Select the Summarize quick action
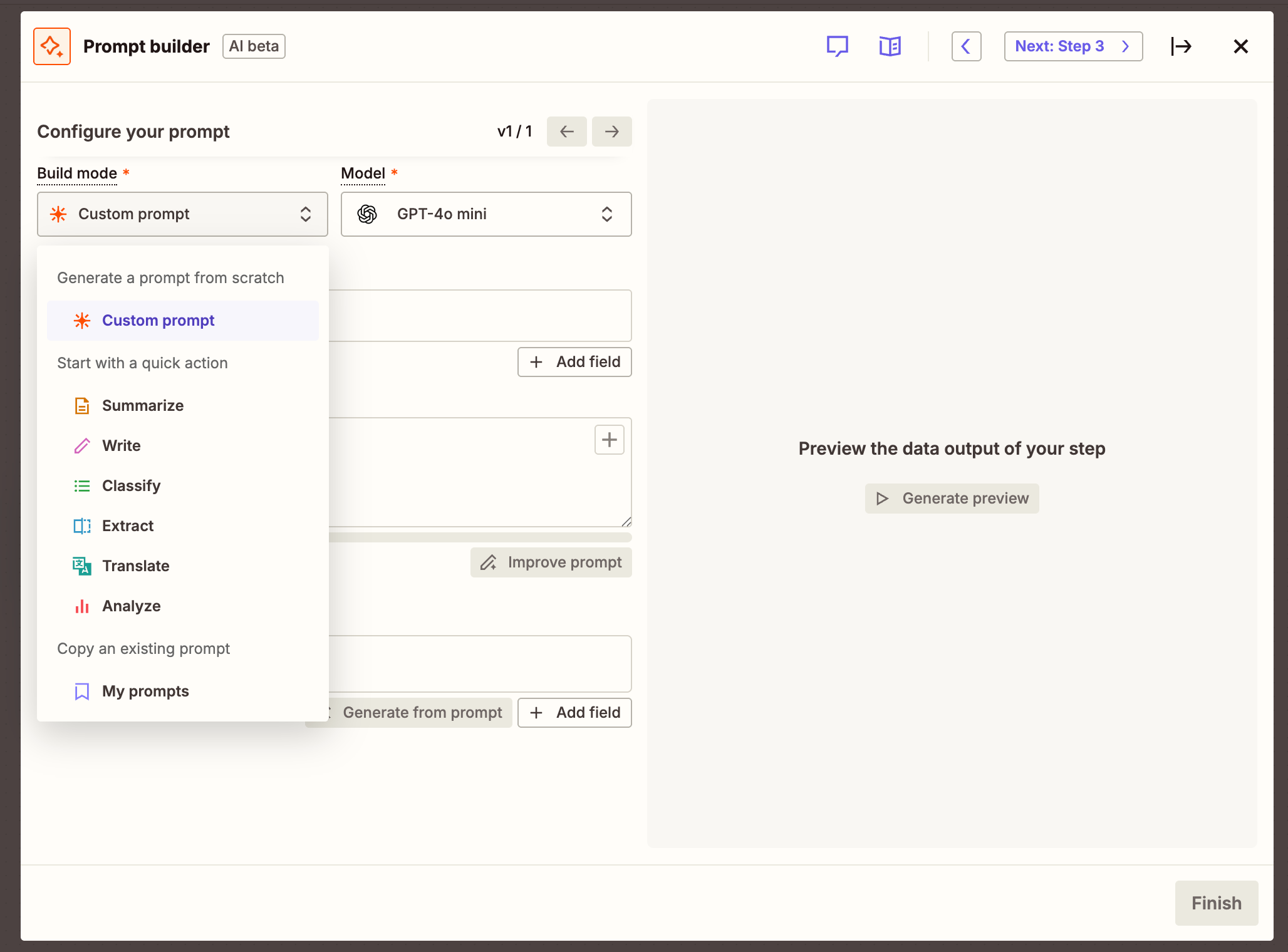 [143, 405]
